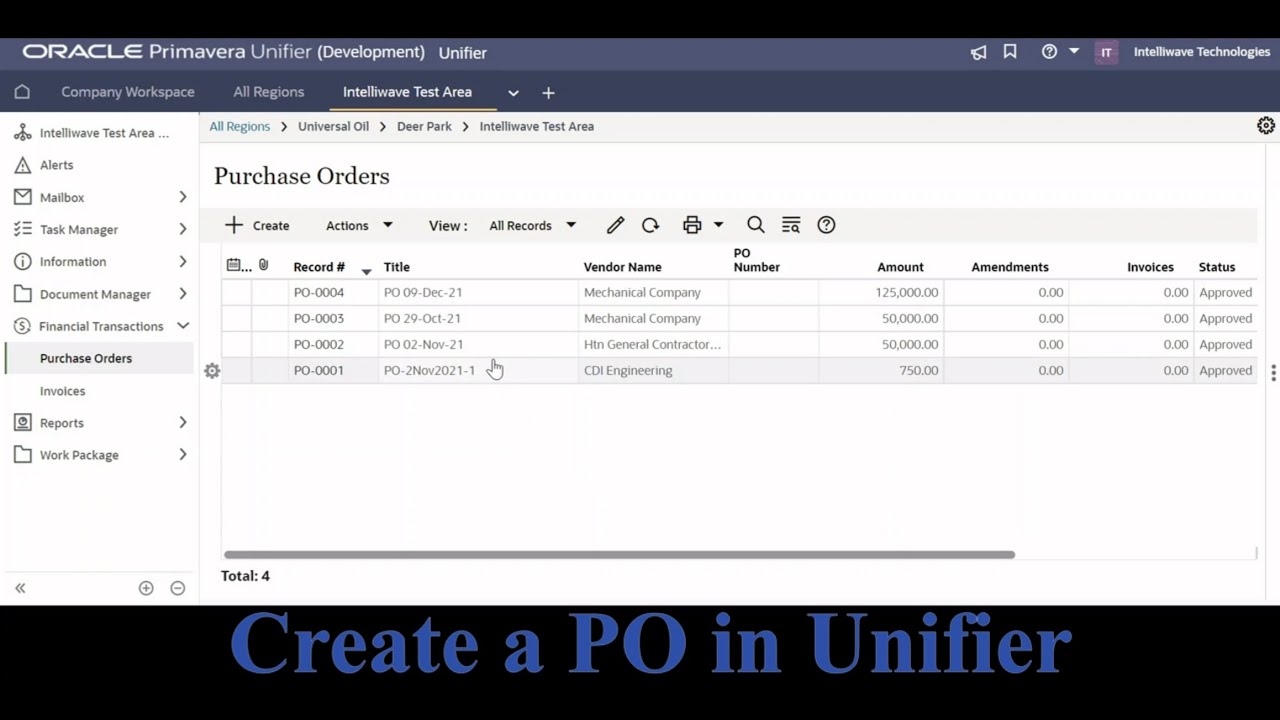Open Intelliwave Test Area sidebar root

coord(104,133)
